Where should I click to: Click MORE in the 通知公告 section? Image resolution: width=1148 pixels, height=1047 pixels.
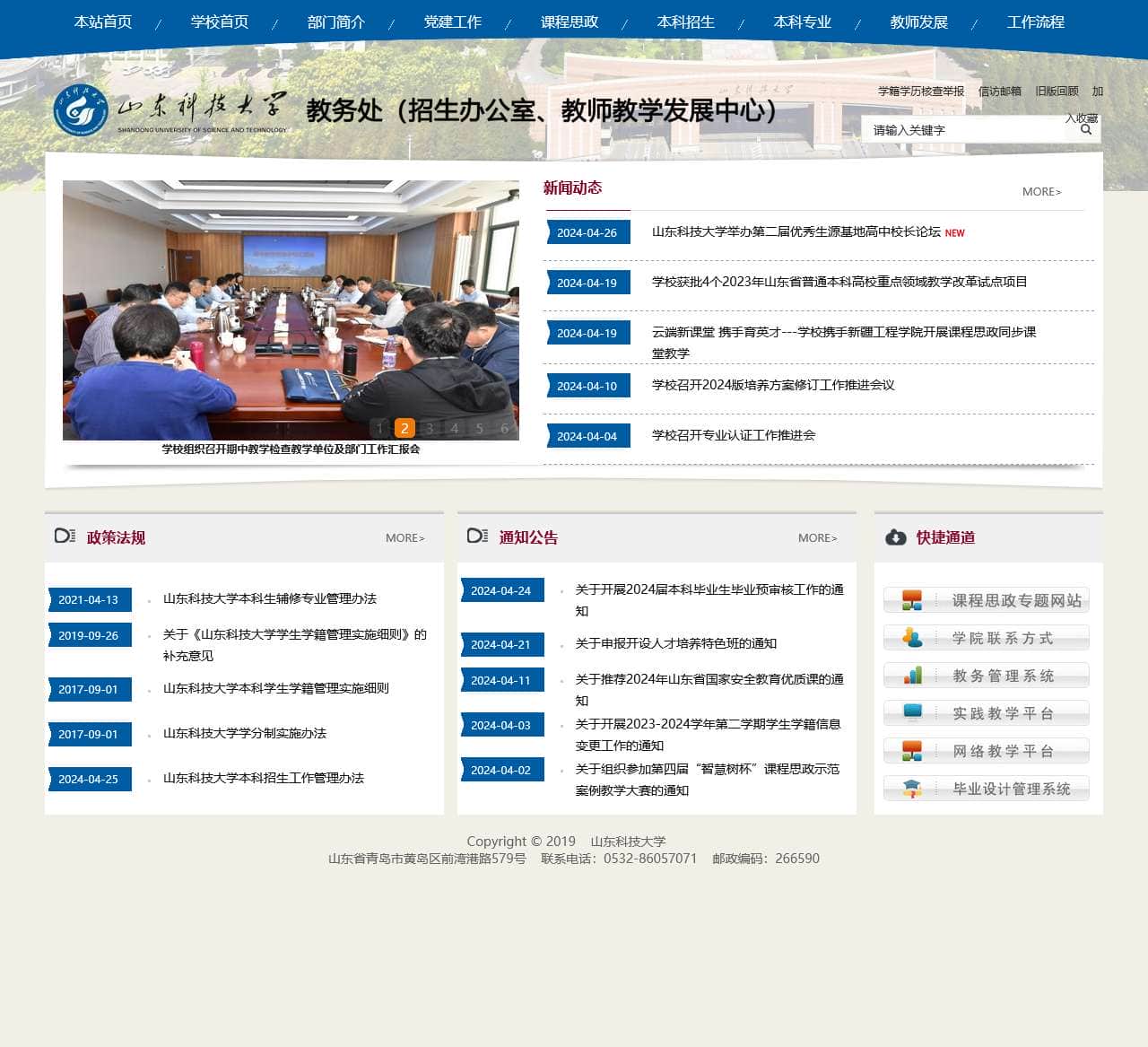817,538
